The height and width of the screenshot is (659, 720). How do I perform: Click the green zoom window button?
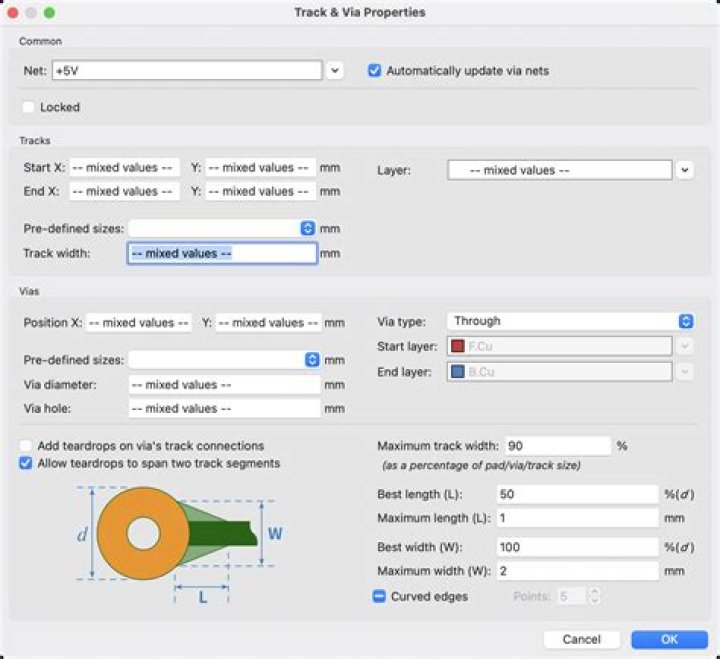(x=50, y=12)
